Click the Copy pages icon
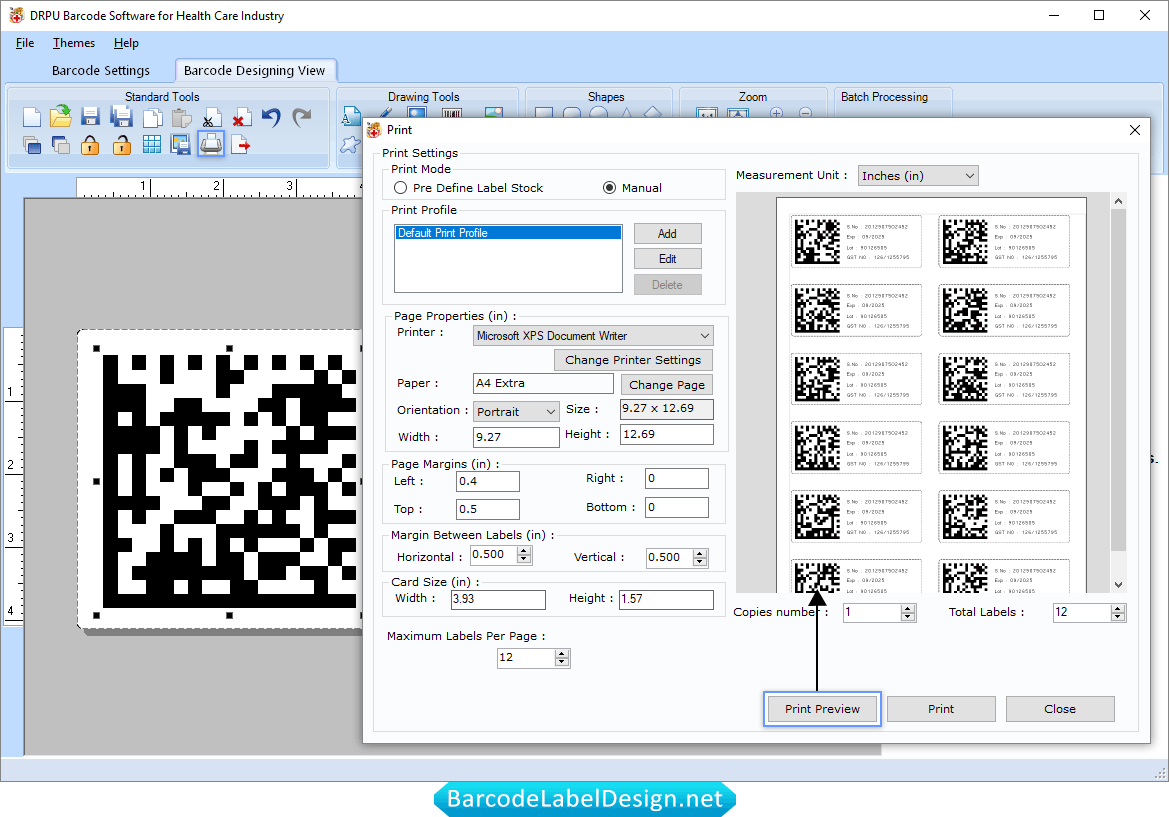This screenshot has width=1169, height=817. (x=152, y=118)
